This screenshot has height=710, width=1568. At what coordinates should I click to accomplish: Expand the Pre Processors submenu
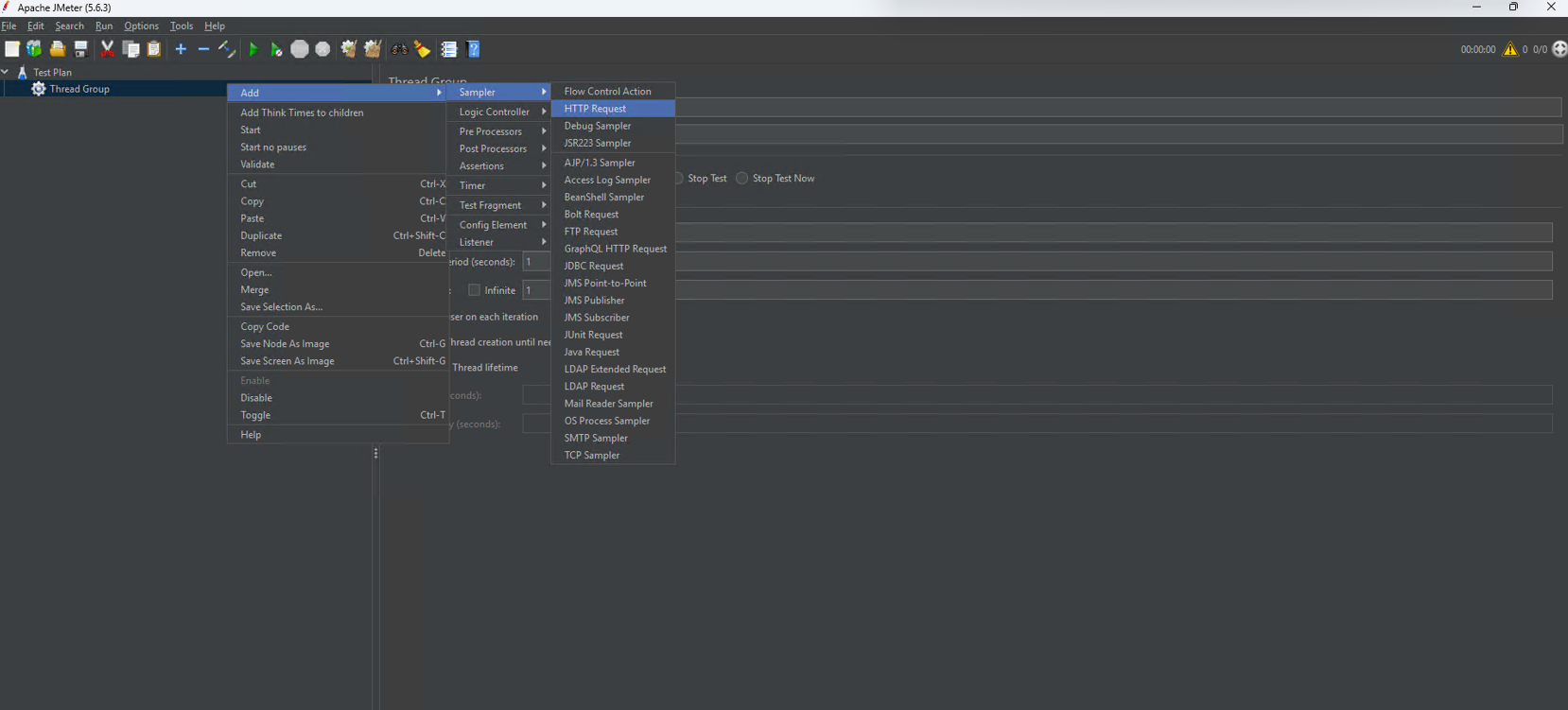pyautogui.click(x=498, y=131)
